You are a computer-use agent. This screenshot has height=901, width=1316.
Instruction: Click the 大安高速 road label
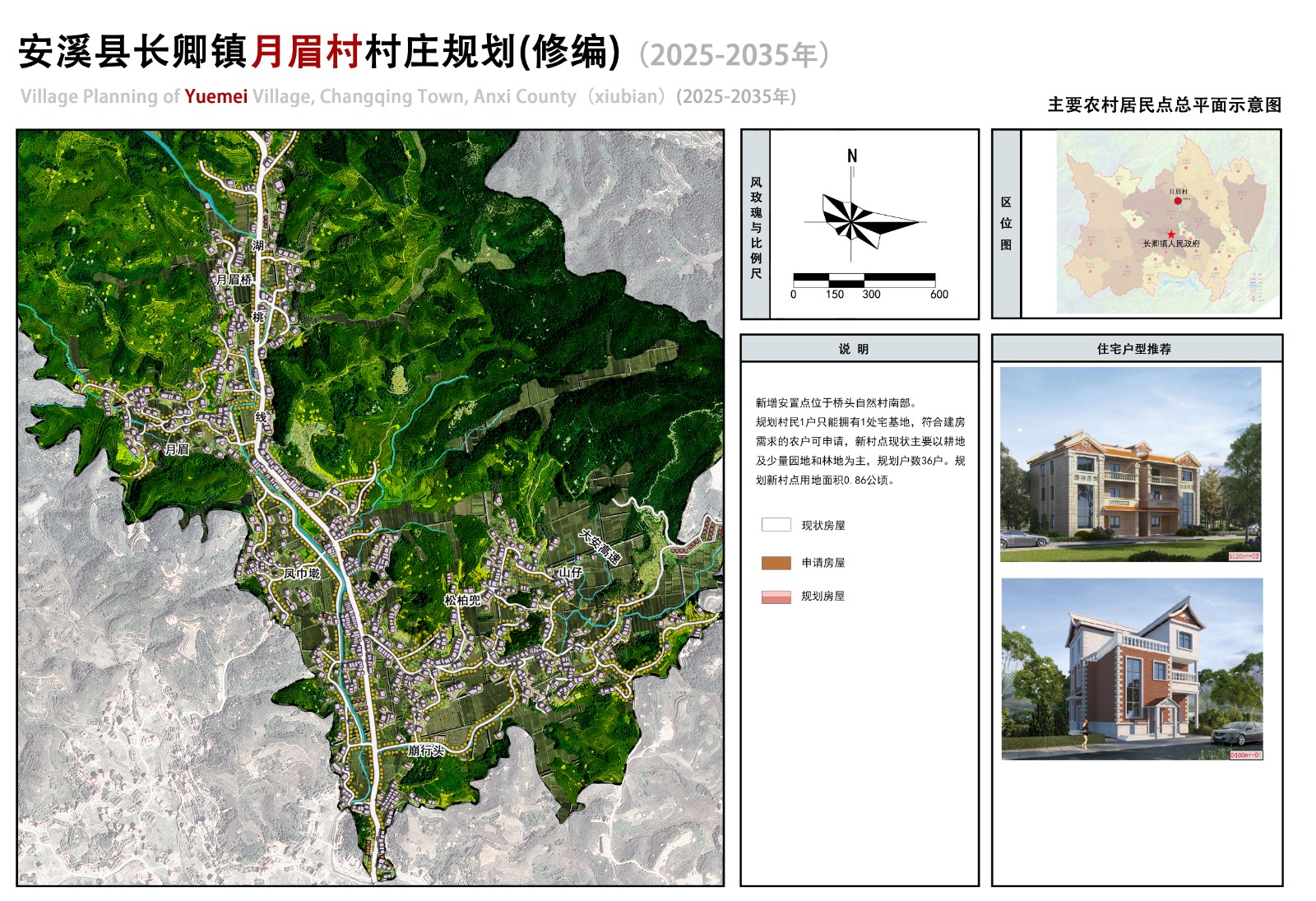click(x=600, y=547)
